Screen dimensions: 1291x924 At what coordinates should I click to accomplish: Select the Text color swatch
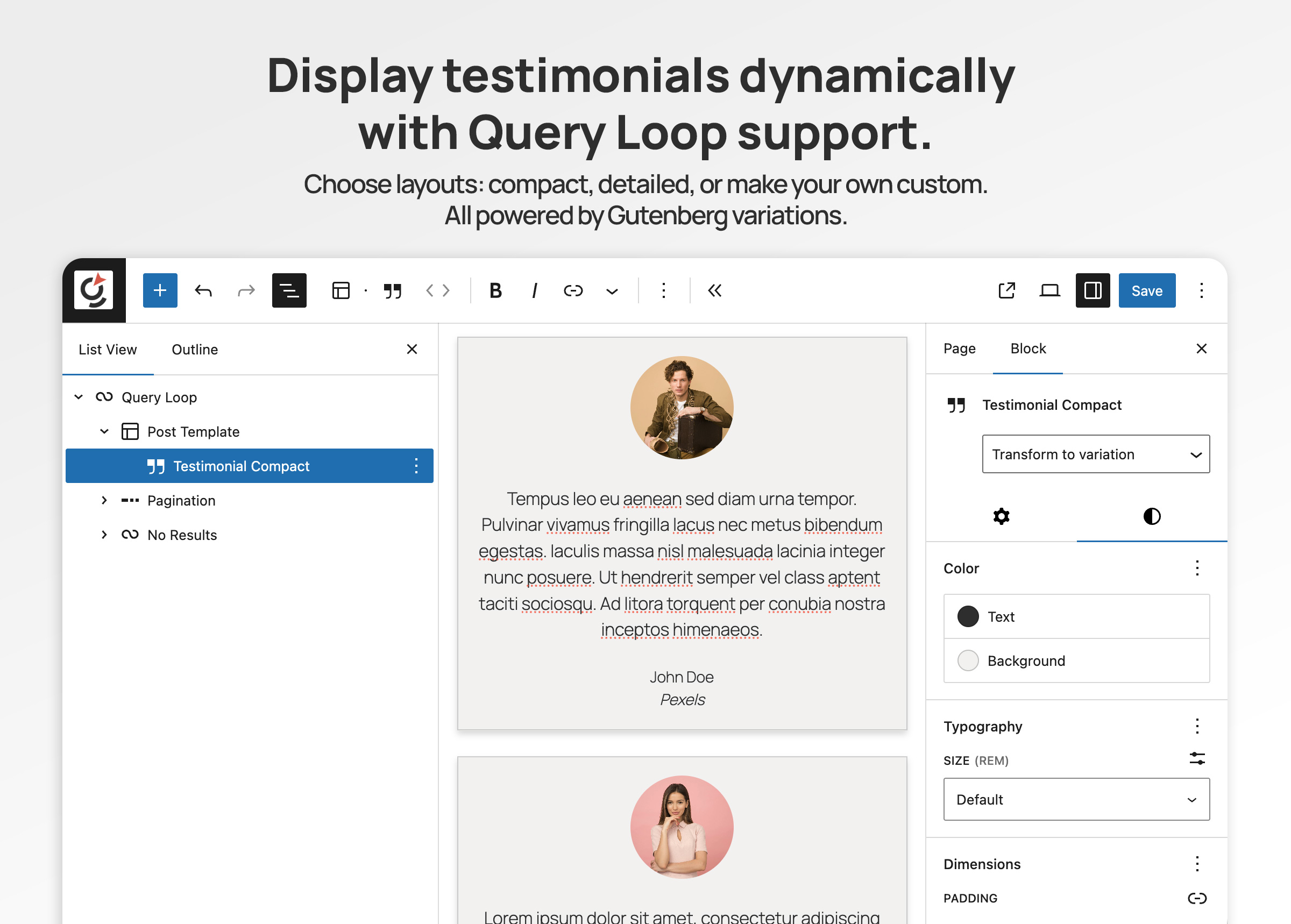[x=967, y=616]
